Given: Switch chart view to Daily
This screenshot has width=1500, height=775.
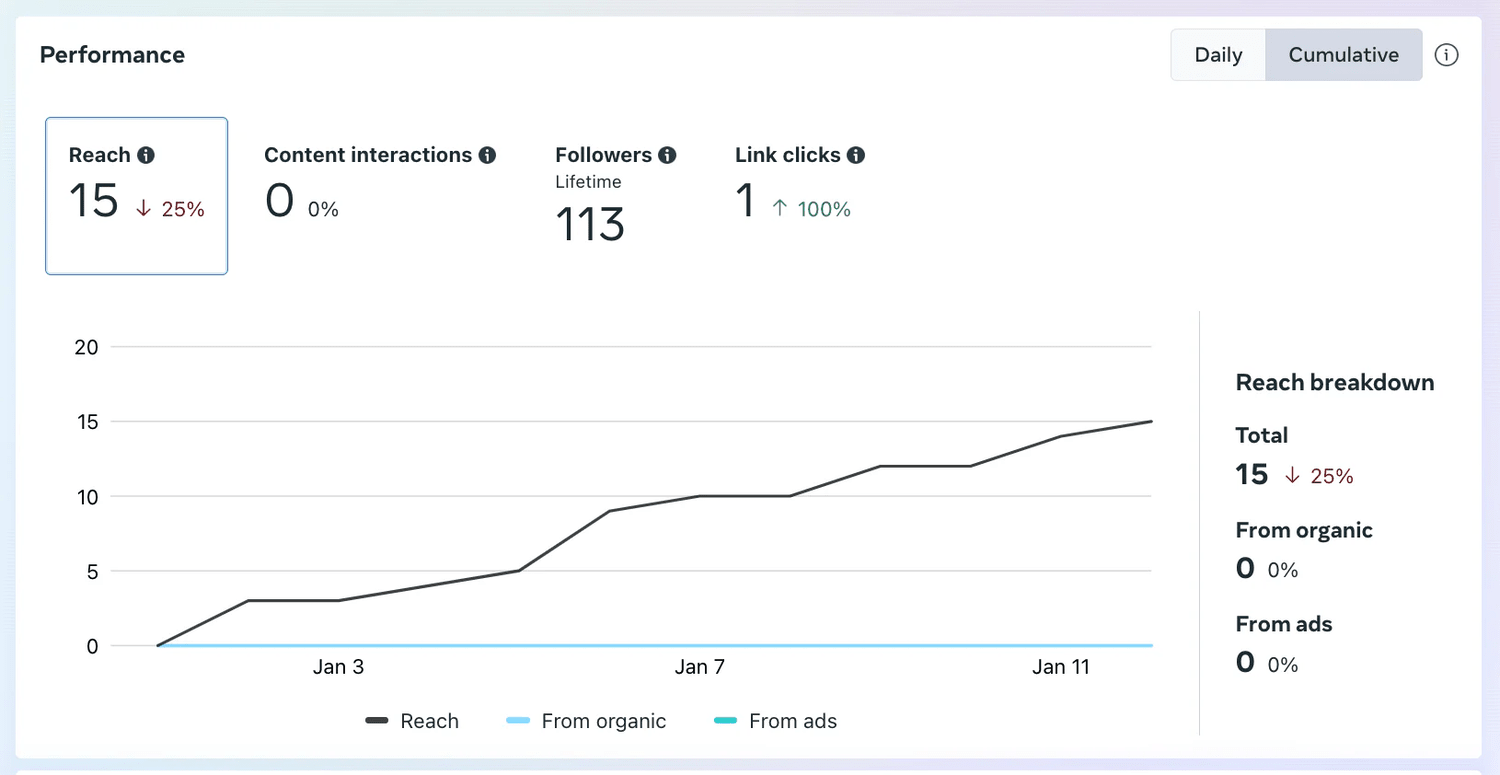Looking at the screenshot, I should coord(1218,55).
